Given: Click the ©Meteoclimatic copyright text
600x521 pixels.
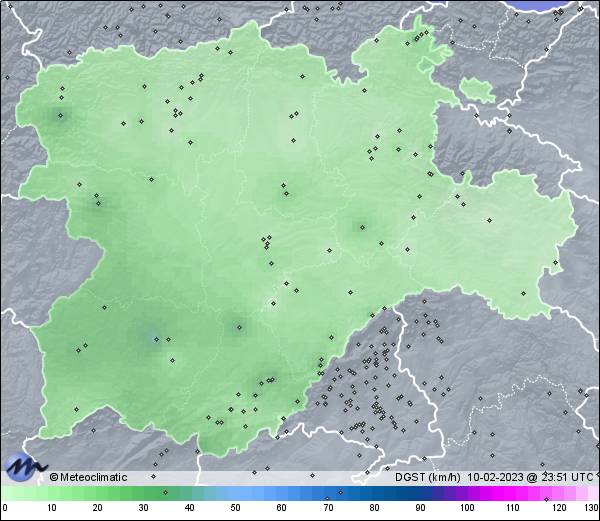Looking at the screenshot, I should [x=88, y=477].
